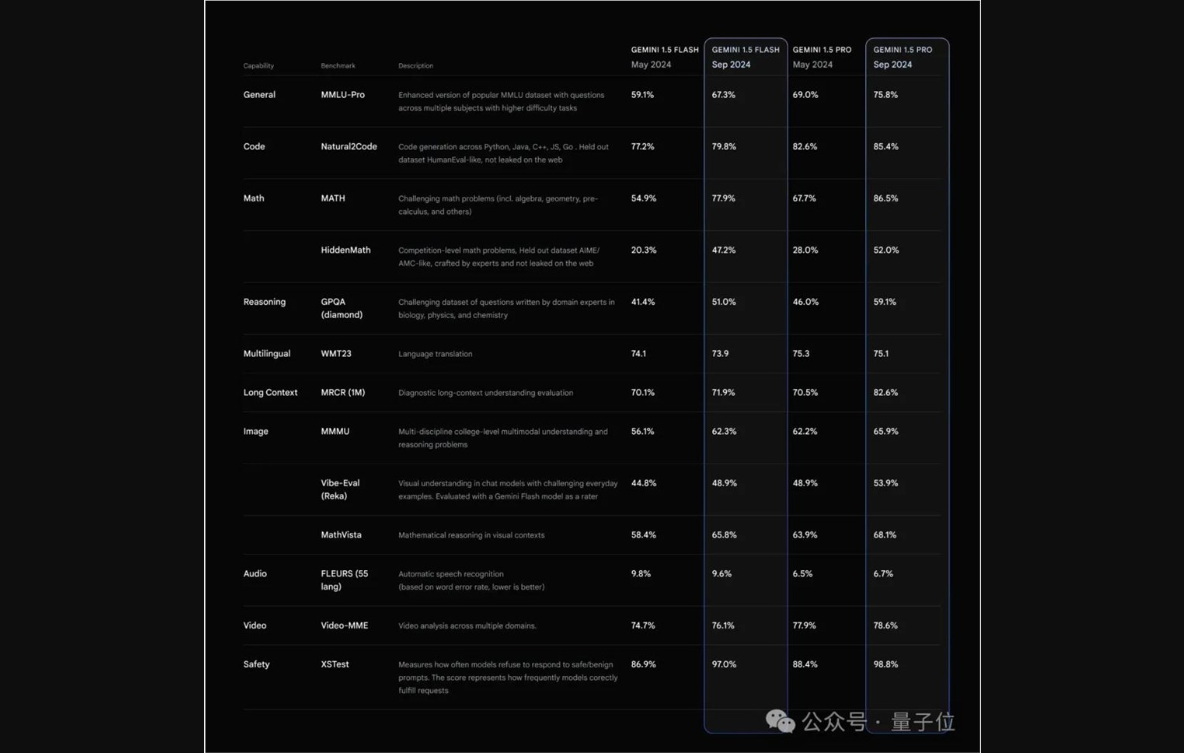The image size is (1184, 753).
Task: Select the Gemini 1.5 Pro Sep 2024 header
Action: point(902,57)
